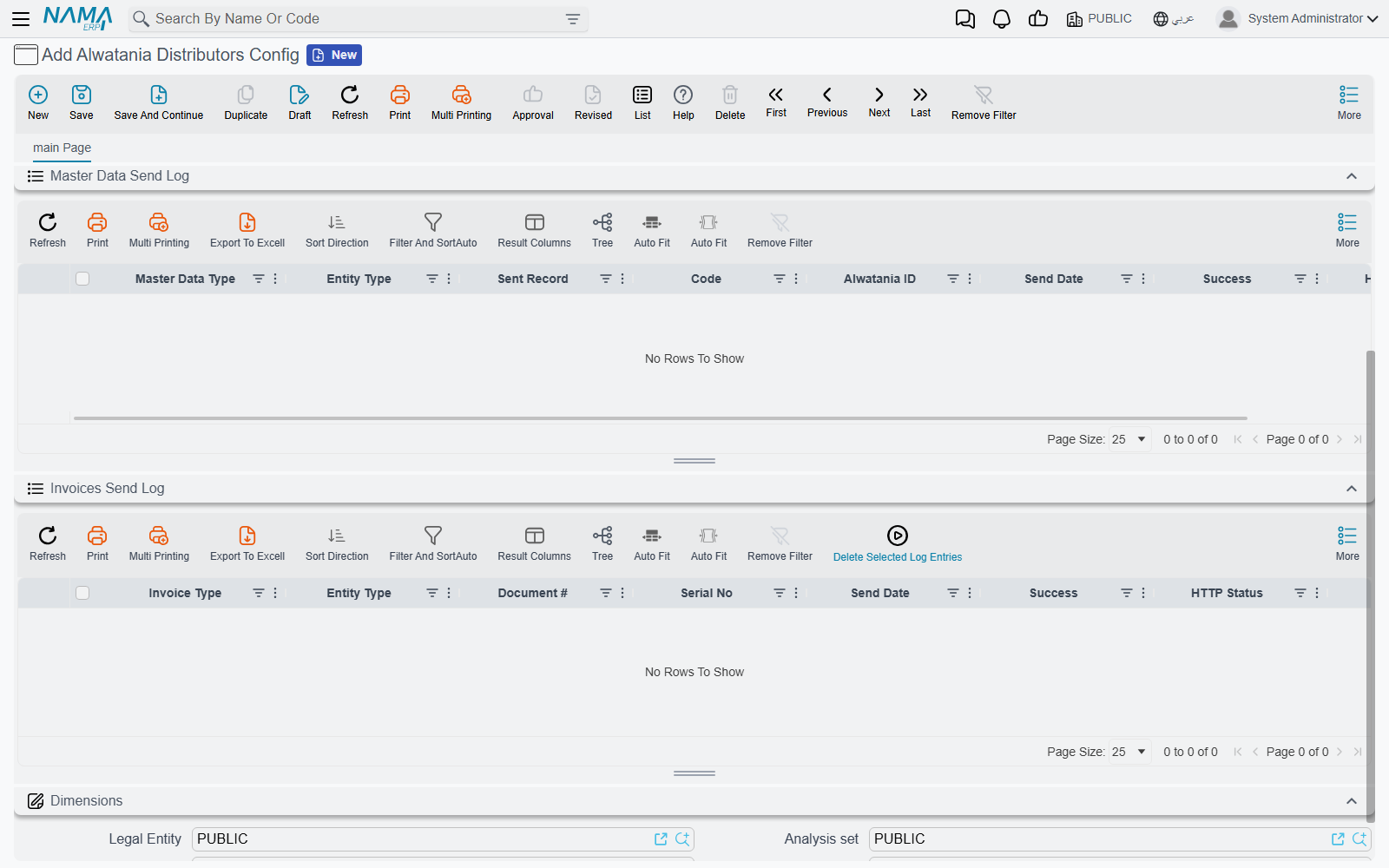Image resolution: width=1389 pixels, height=868 pixels.
Task: Open the Send Date column menu in Invoices grid
Action: tap(970, 593)
